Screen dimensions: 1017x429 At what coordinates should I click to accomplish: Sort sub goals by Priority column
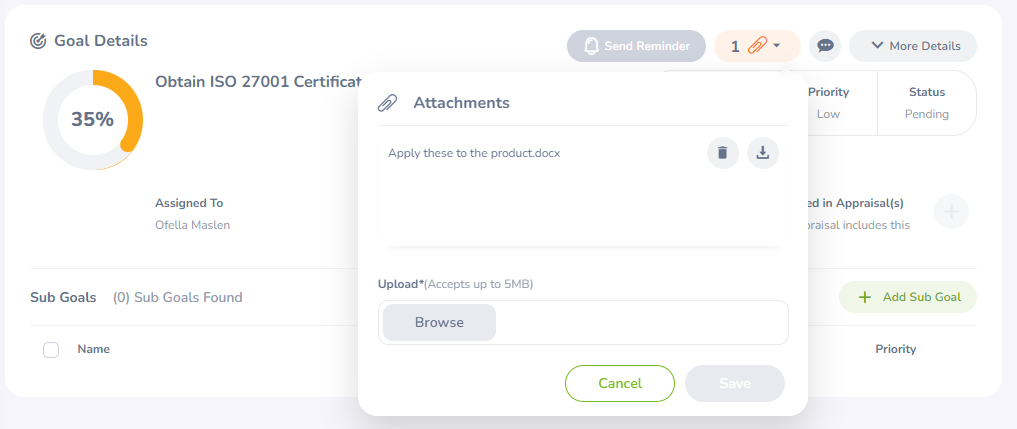[x=895, y=349]
